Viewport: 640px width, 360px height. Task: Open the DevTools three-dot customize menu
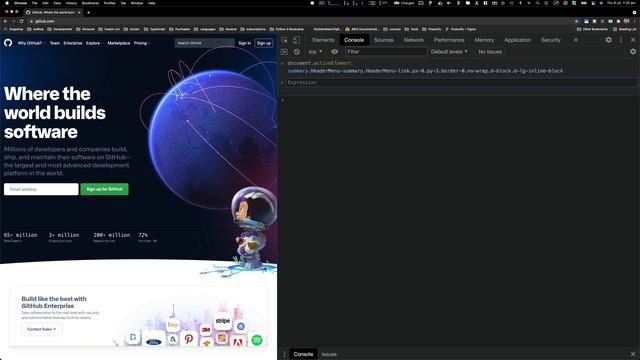[621, 40]
